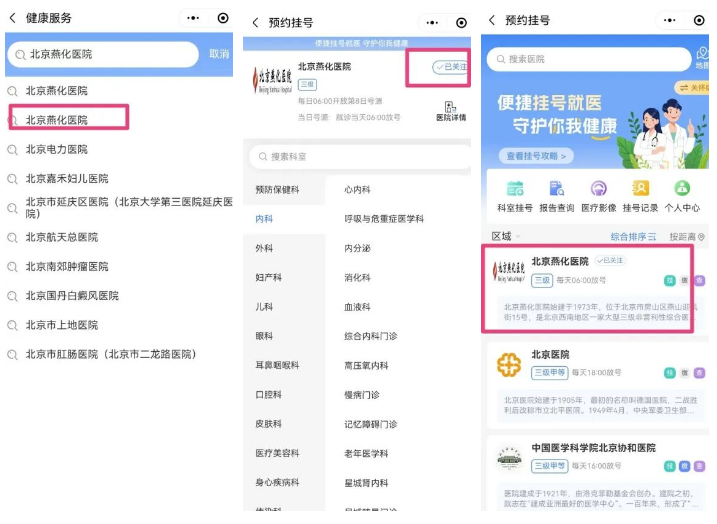Click the 医院详情 hospital details icon
The width and height of the screenshot is (717, 524).
(450, 111)
